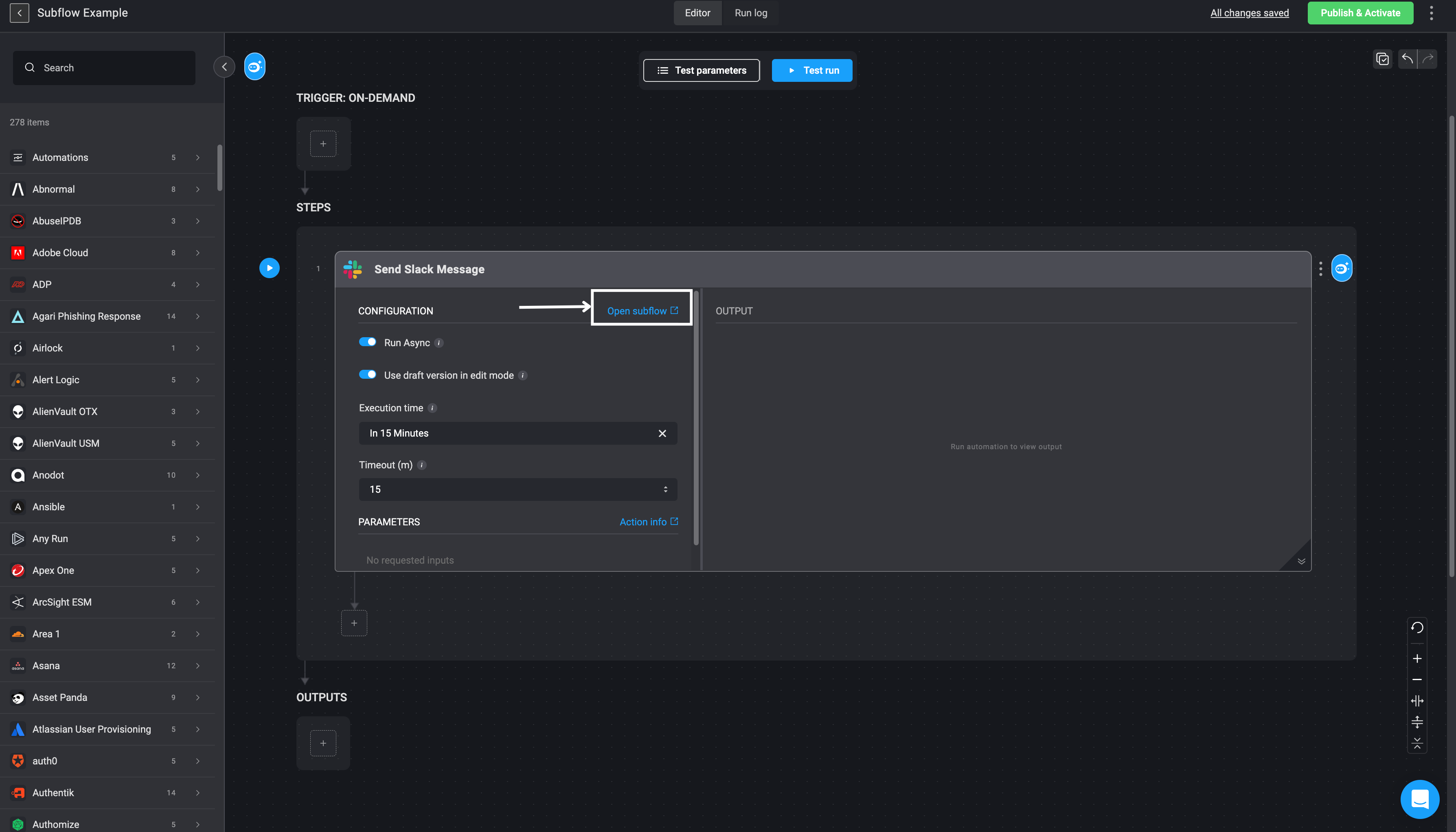Click the Search actions field

click(x=104, y=68)
